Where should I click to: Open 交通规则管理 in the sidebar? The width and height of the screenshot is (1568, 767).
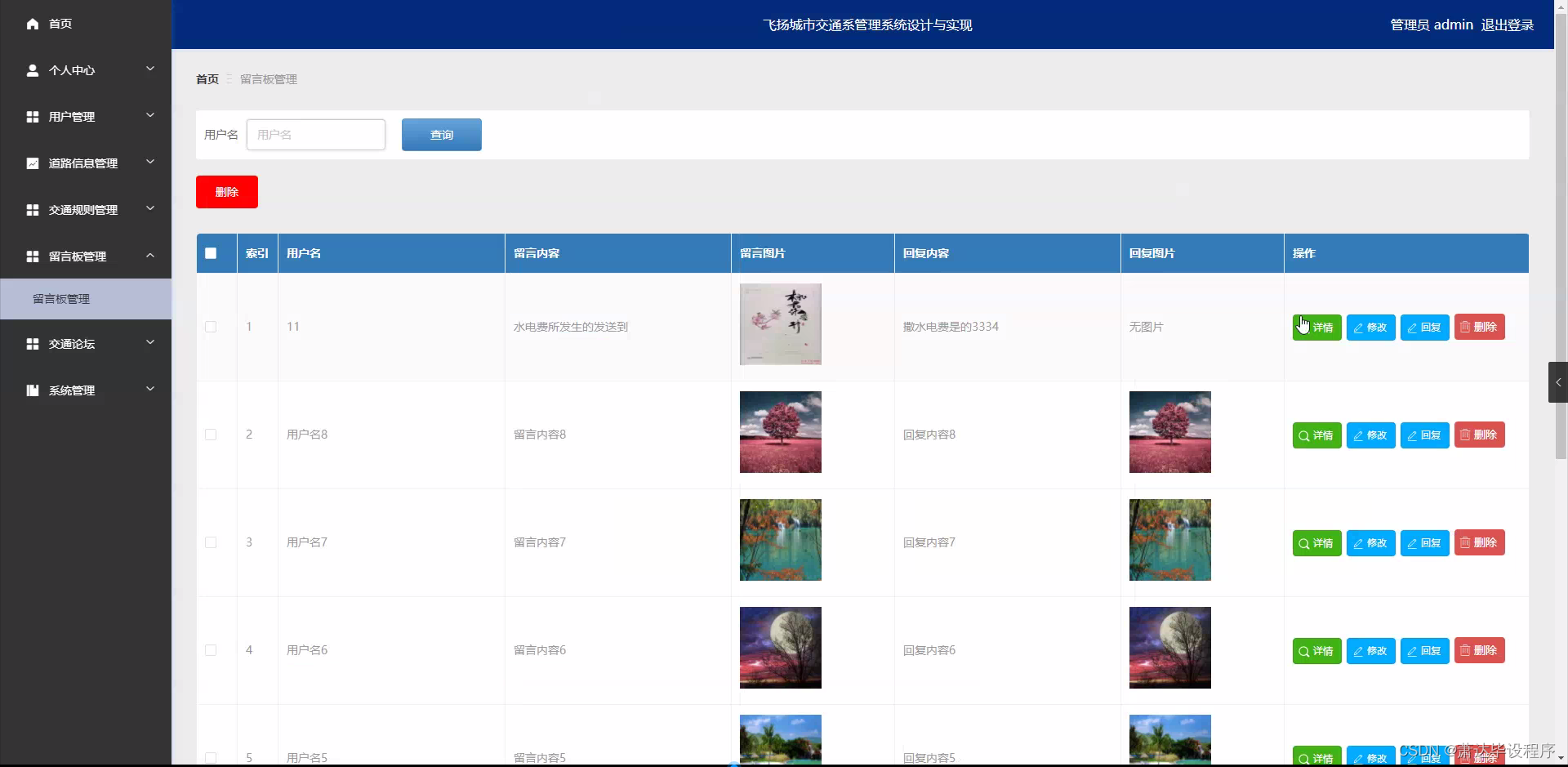click(86, 210)
